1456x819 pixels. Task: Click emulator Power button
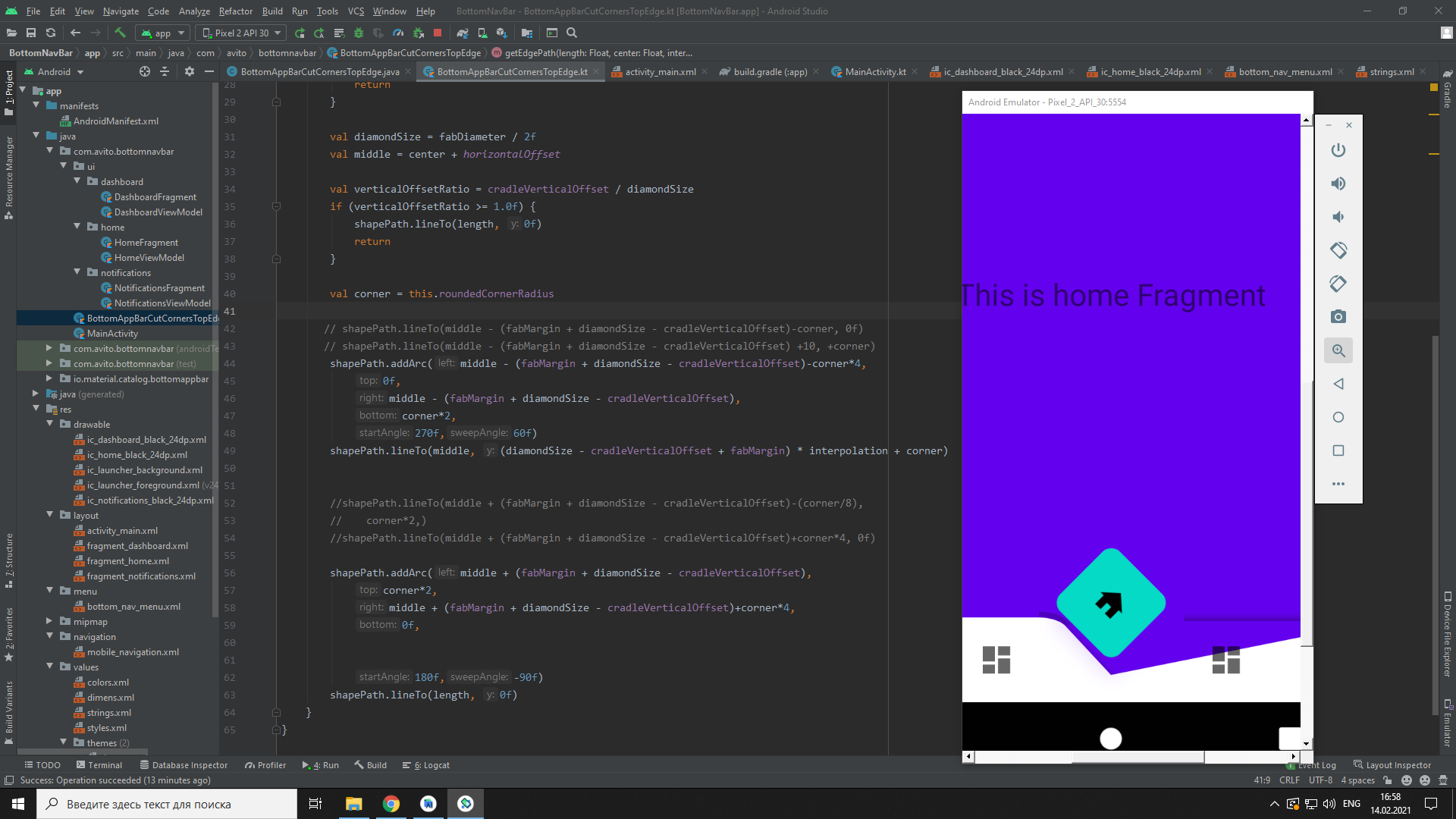click(x=1338, y=150)
